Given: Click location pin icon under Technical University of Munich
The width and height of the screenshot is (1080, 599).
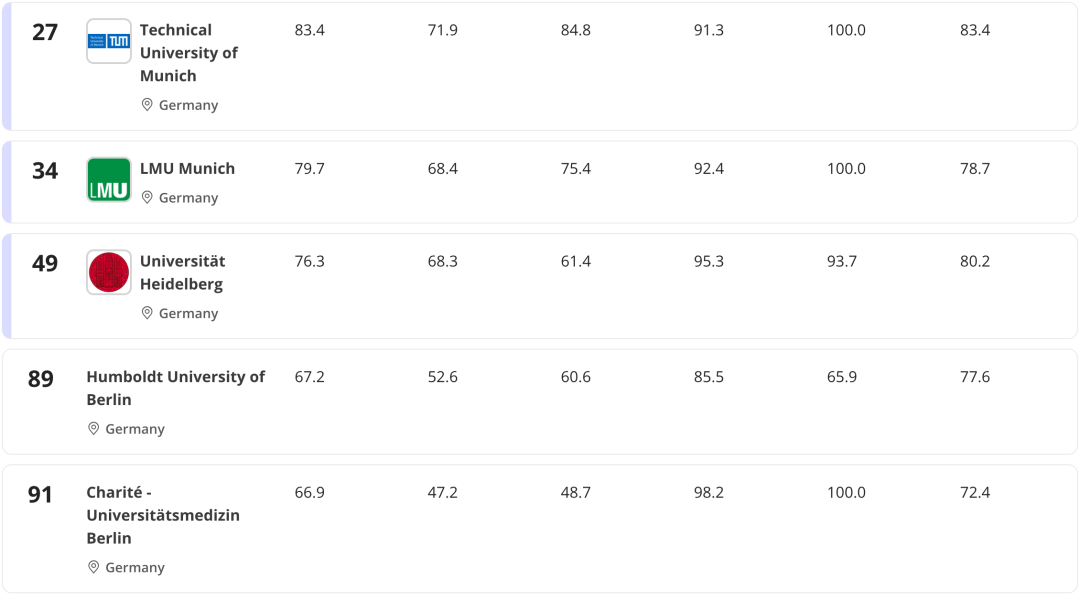Looking at the screenshot, I should pos(147,105).
